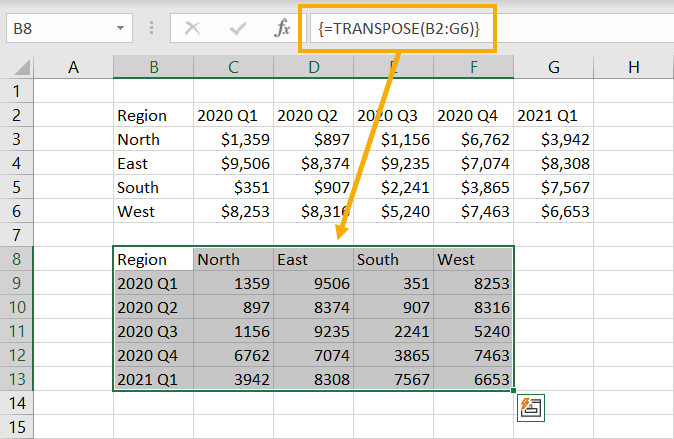This screenshot has height=439, width=674.
Task: Click the cell containing 7463
Action: [x=473, y=356]
